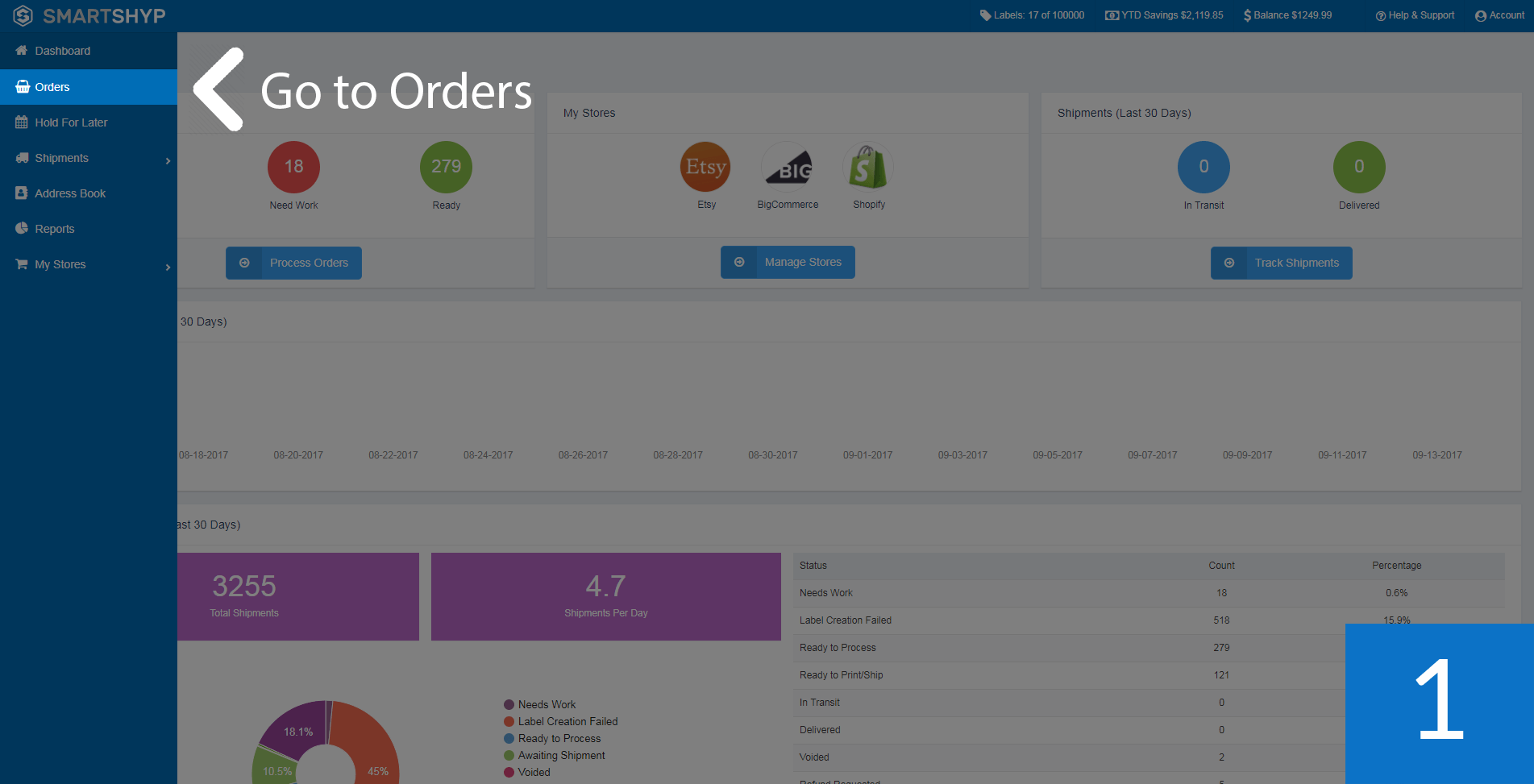
Task: Click the Orders basket icon
Action: click(23, 87)
